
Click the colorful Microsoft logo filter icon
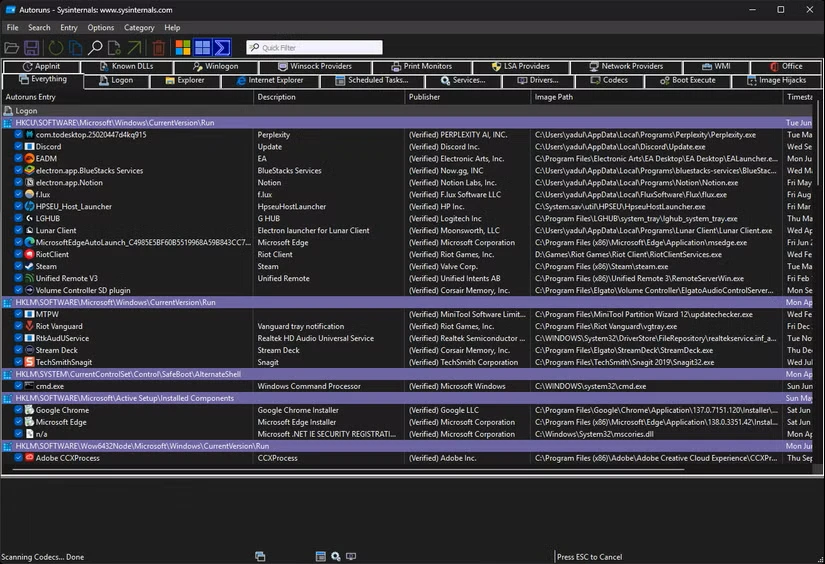(183, 48)
